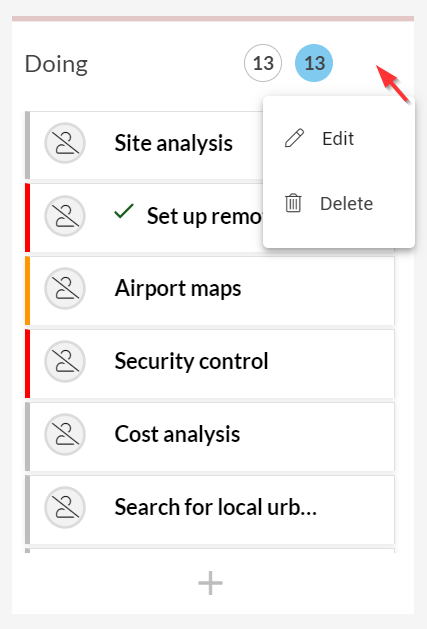Click the blue 13 count badge

pos(314,63)
